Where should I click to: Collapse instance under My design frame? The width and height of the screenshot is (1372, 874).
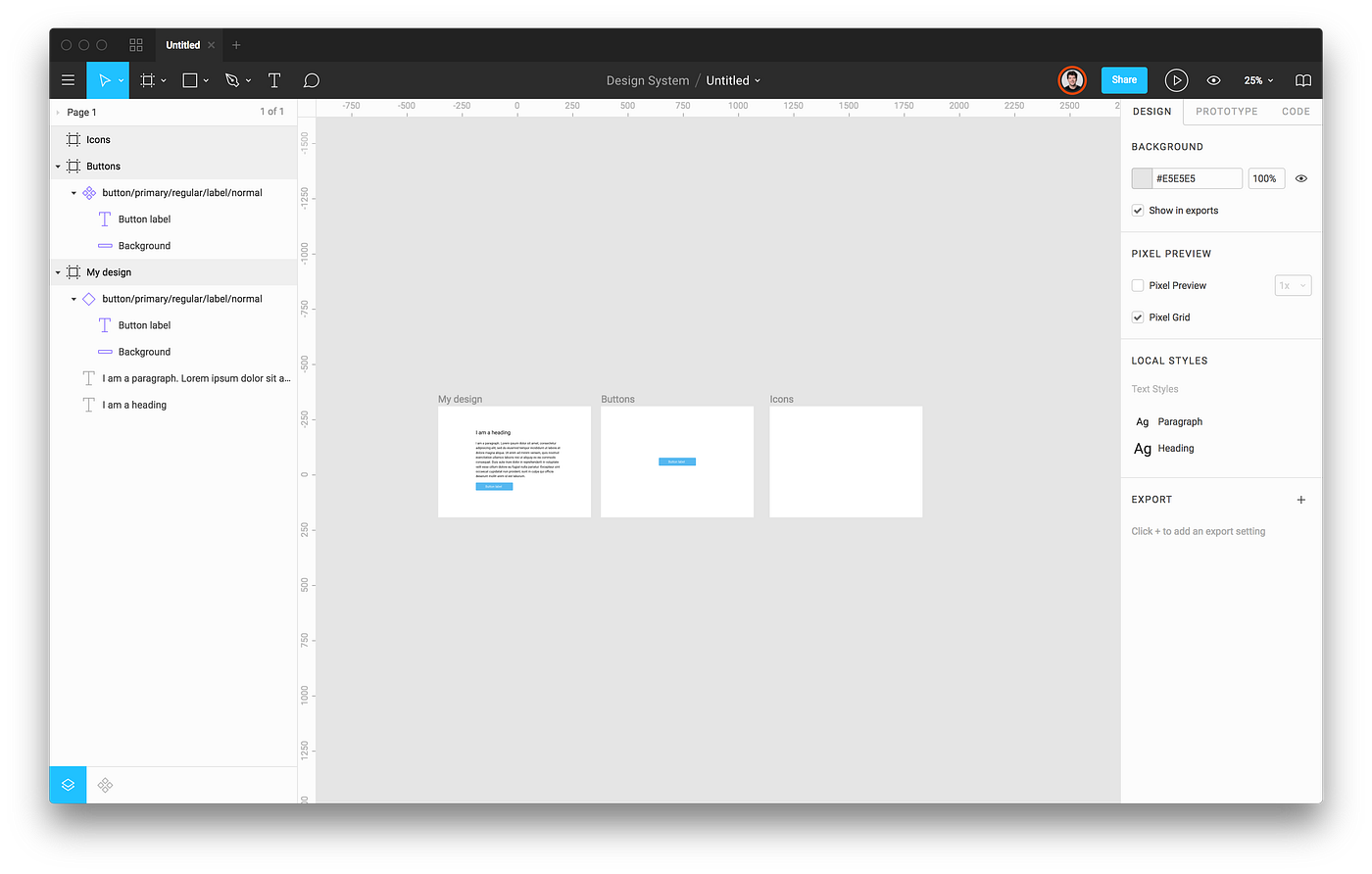(73, 299)
